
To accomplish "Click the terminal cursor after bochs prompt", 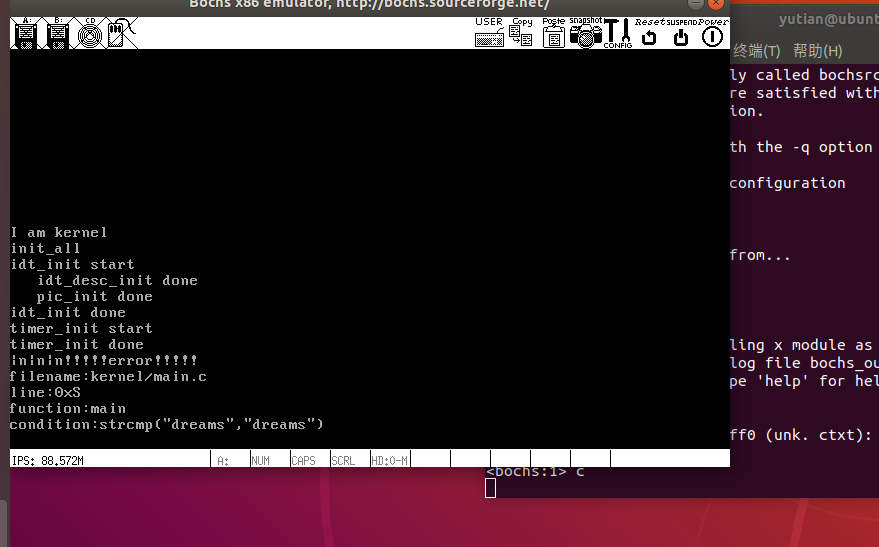I will coord(490,488).
